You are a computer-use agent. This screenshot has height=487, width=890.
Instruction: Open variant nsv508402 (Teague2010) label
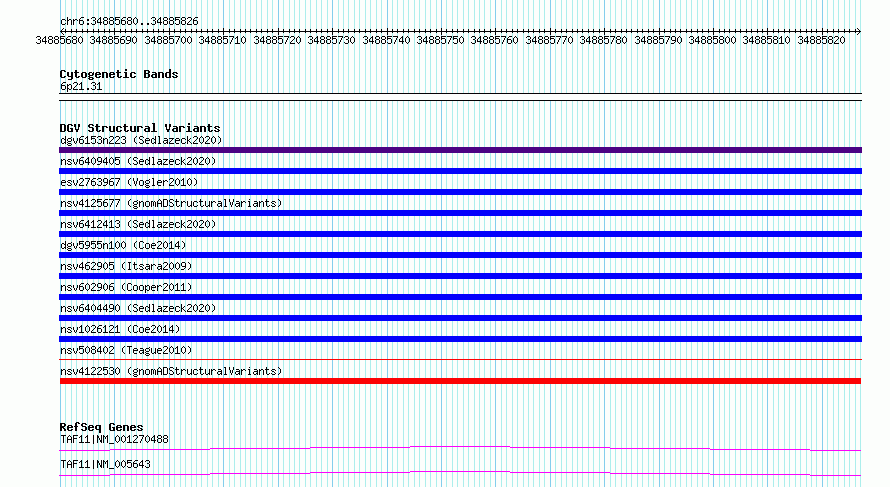point(126,350)
